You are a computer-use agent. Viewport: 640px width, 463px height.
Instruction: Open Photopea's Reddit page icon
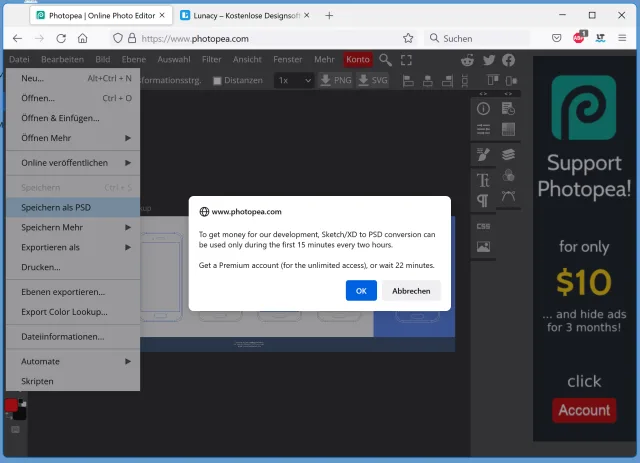[x=468, y=60]
